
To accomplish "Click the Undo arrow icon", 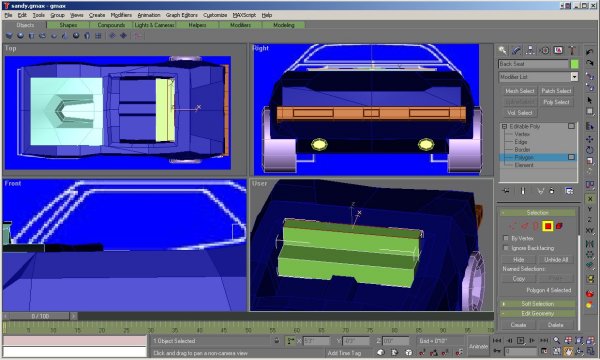I will pos(590,52).
